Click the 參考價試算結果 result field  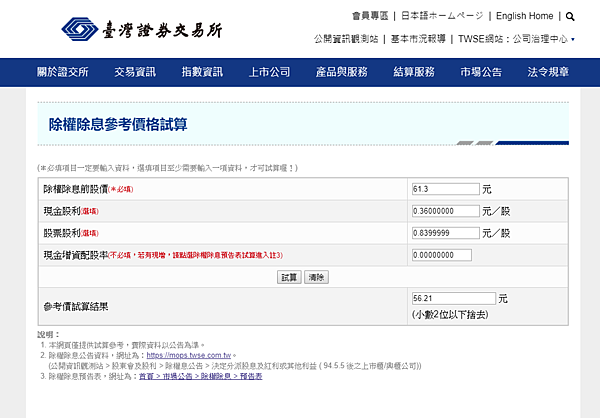pyautogui.click(x=453, y=298)
